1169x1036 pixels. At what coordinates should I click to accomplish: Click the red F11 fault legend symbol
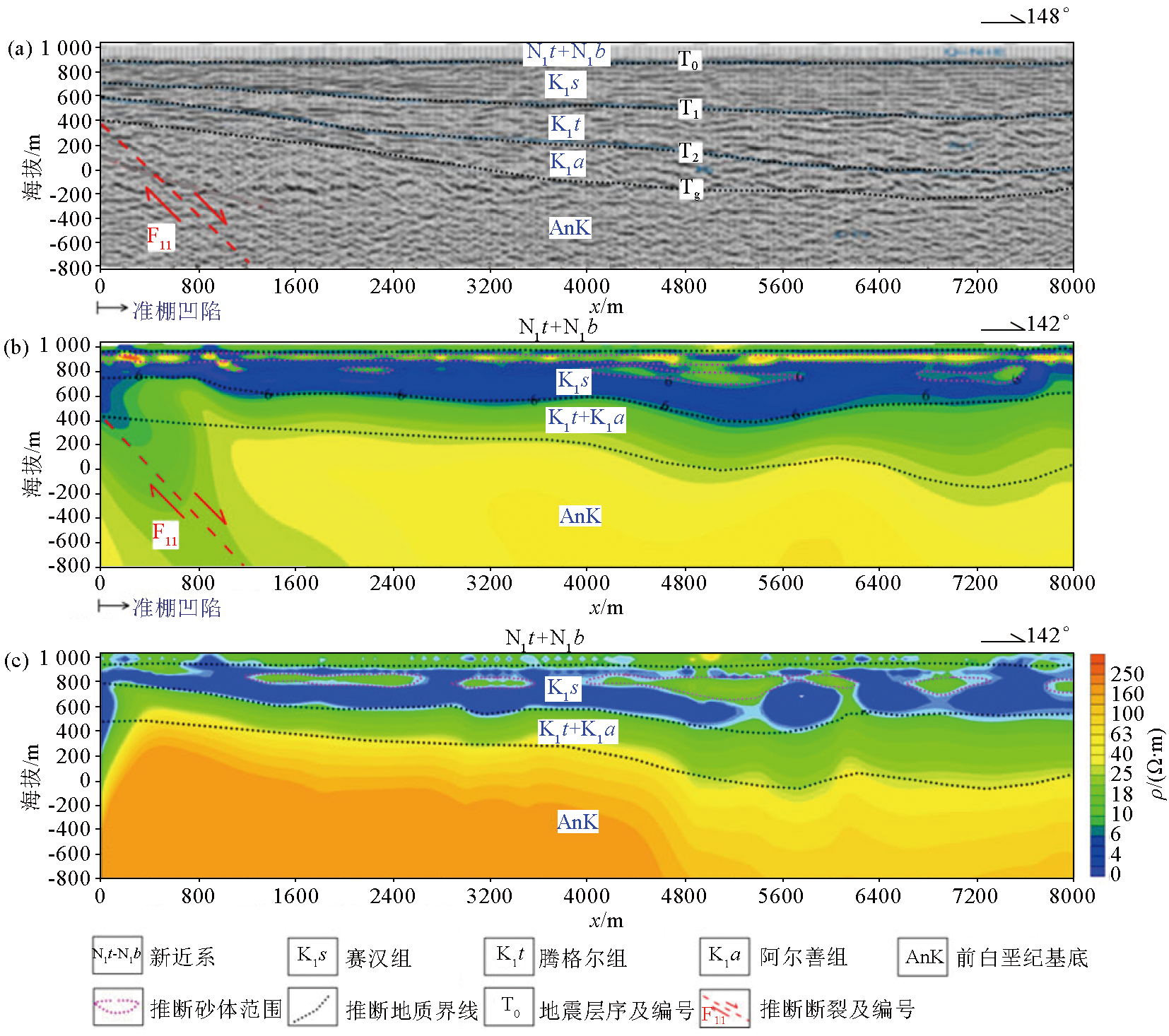point(724,1008)
